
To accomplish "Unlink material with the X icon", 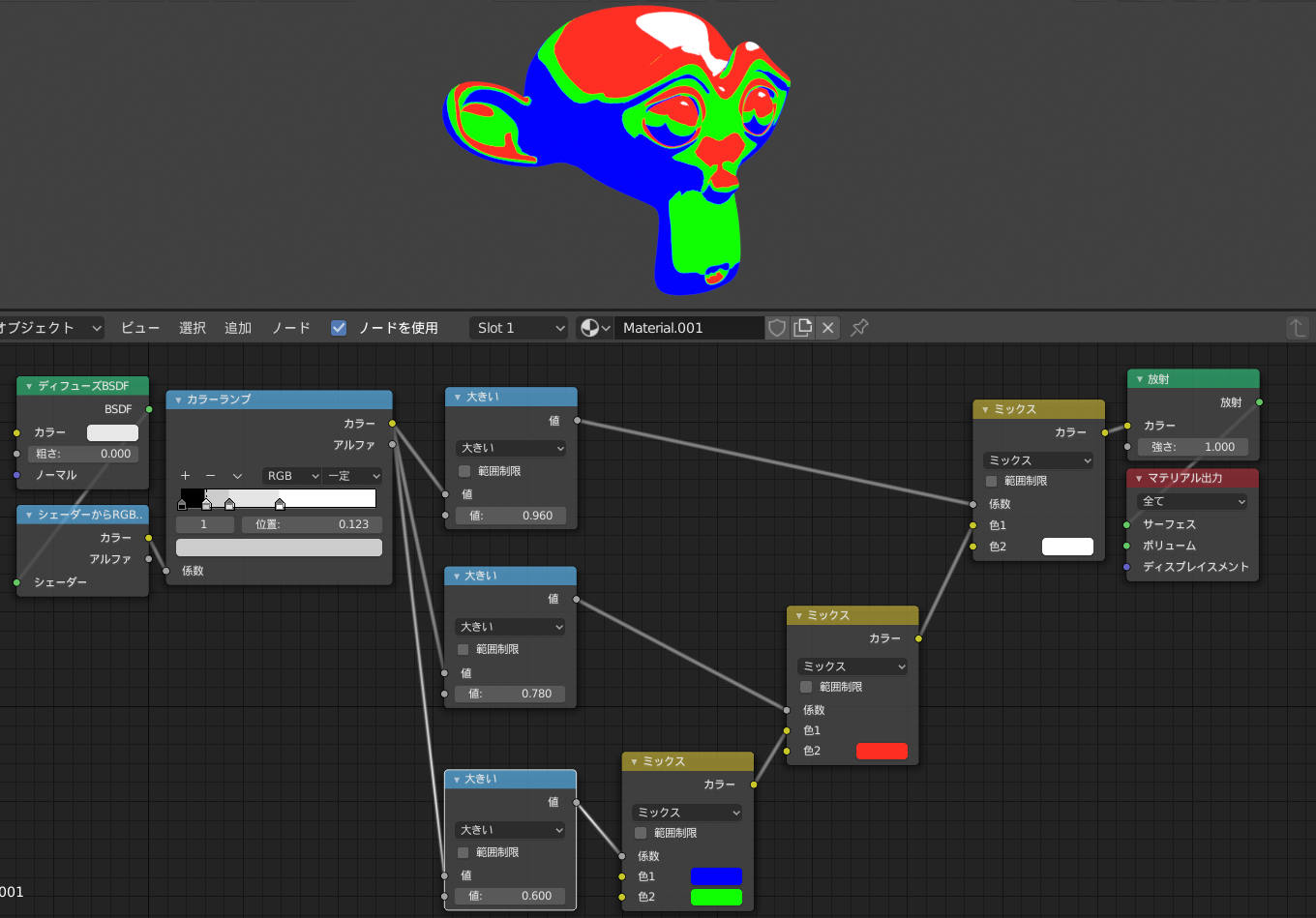I will point(827,328).
